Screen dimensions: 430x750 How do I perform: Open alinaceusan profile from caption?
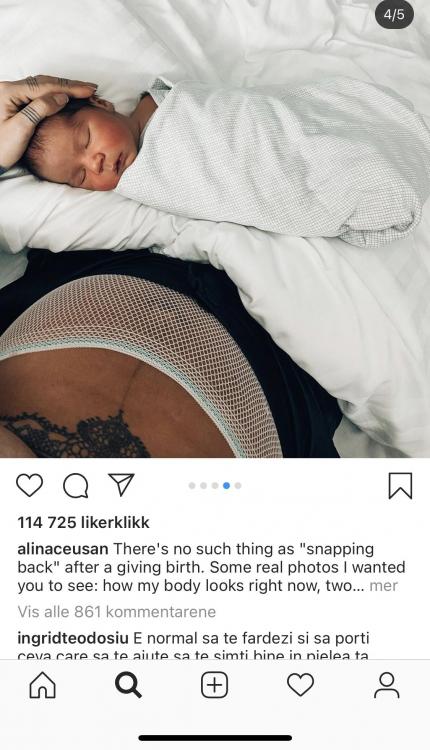pyautogui.click(x=63, y=549)
